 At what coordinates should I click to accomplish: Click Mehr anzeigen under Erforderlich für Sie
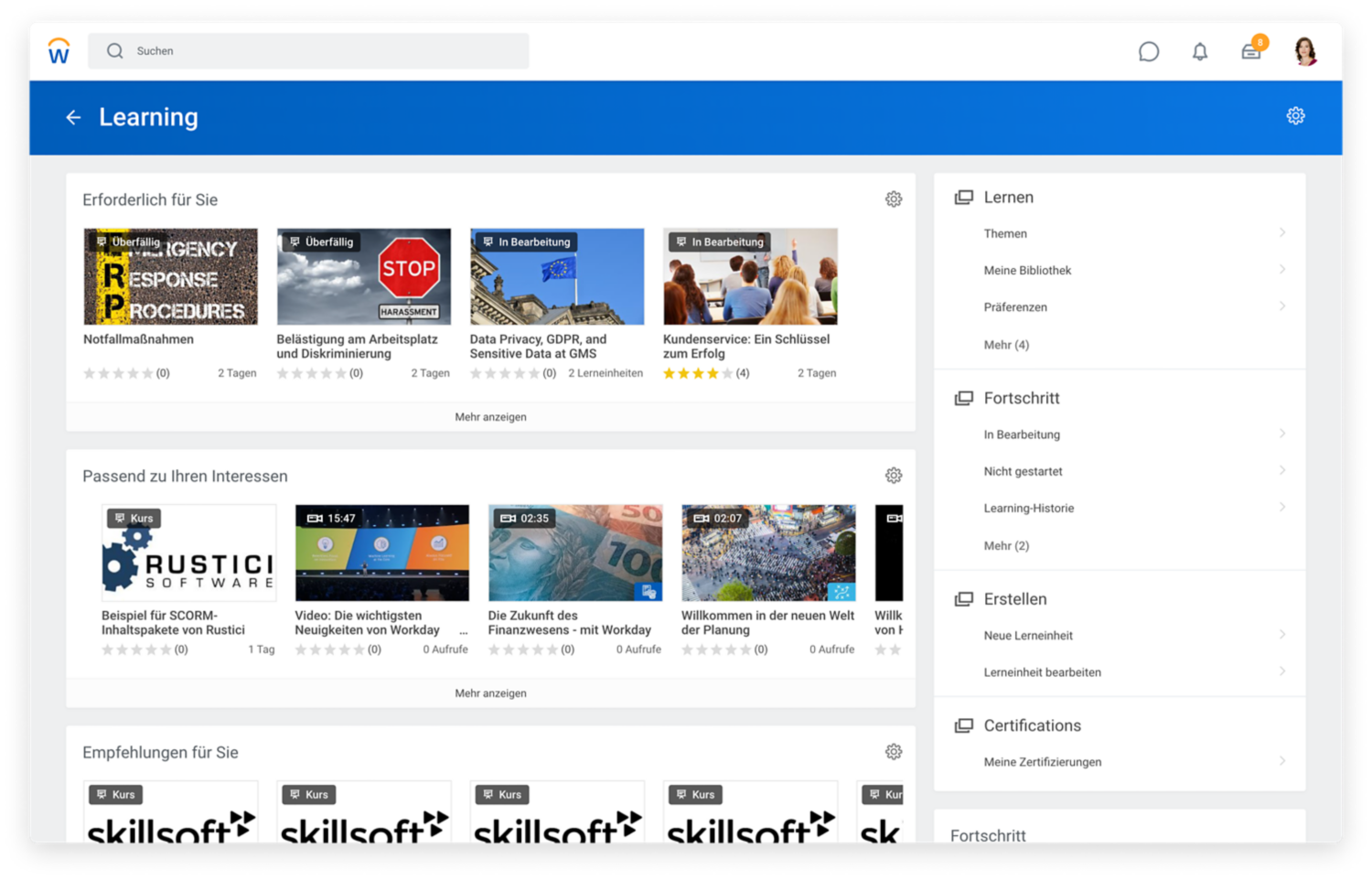tap(490, 416)
